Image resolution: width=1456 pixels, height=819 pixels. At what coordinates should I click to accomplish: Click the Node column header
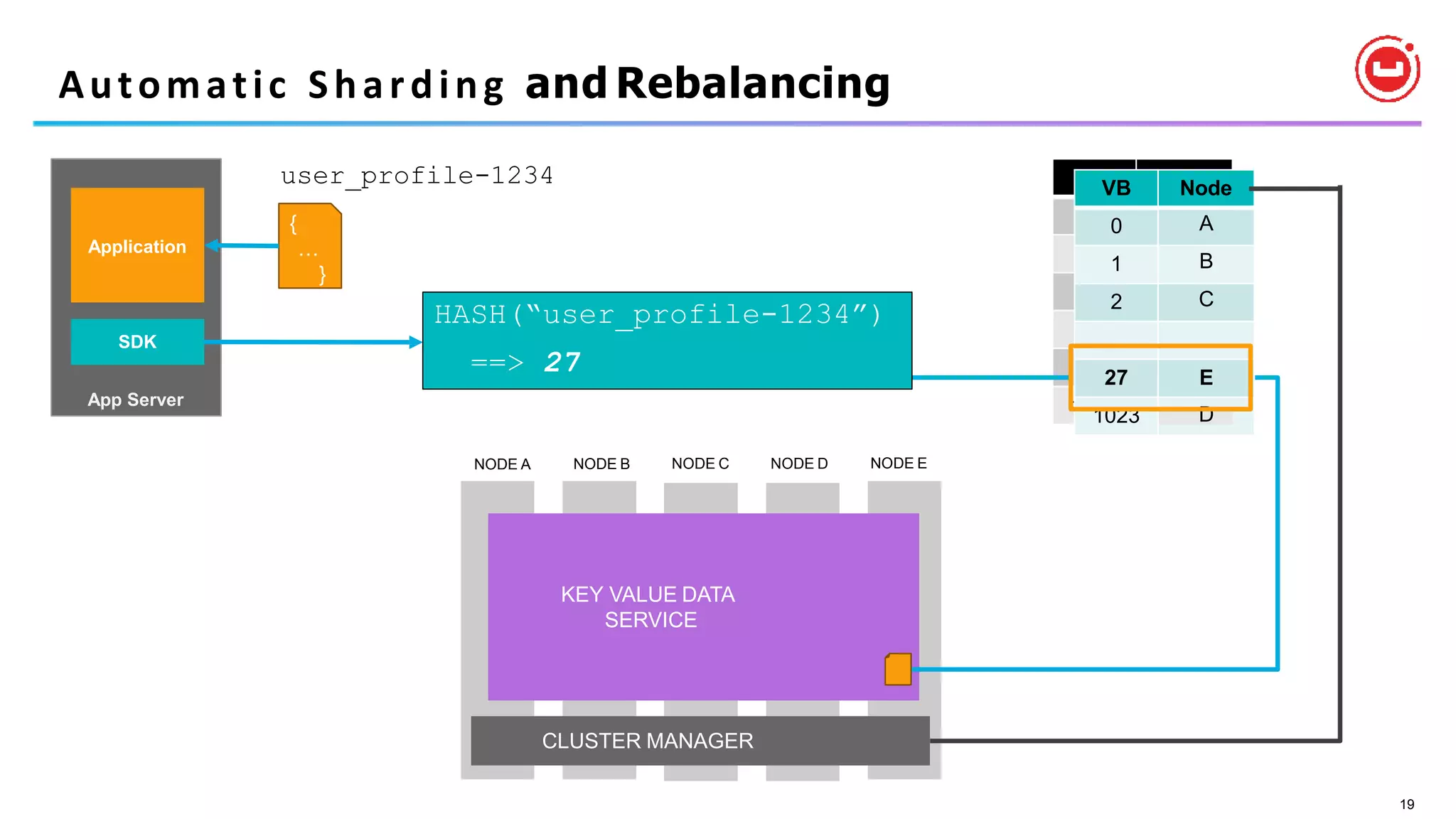pyautogui.click(x=1206, y=188)
